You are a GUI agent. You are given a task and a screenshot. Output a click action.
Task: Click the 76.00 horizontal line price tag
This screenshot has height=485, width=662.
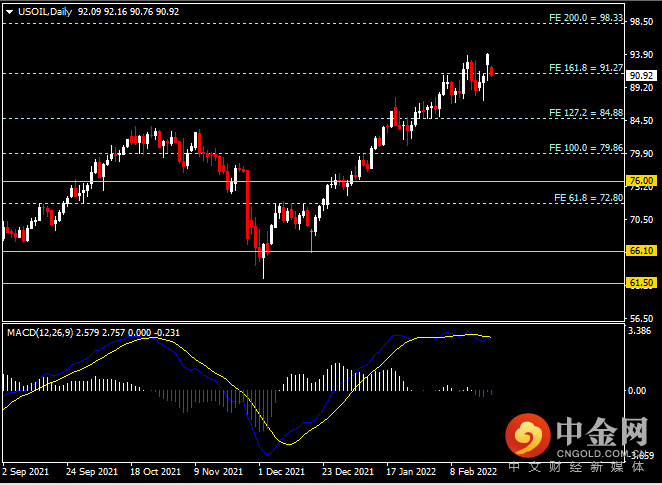click(x=641, y=181)
